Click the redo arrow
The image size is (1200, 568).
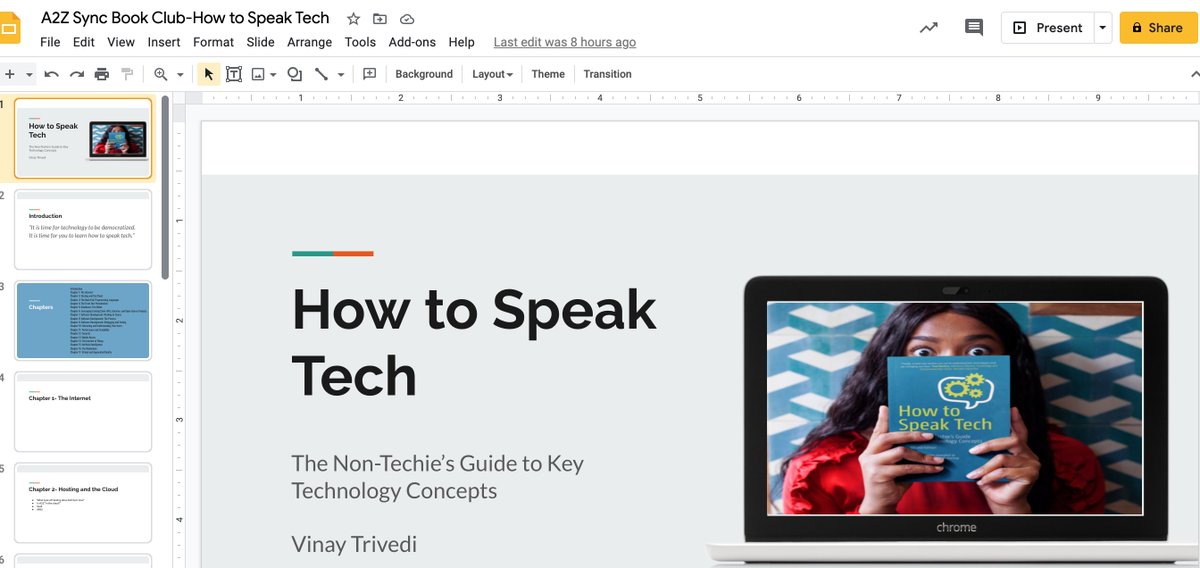[76, 74]
